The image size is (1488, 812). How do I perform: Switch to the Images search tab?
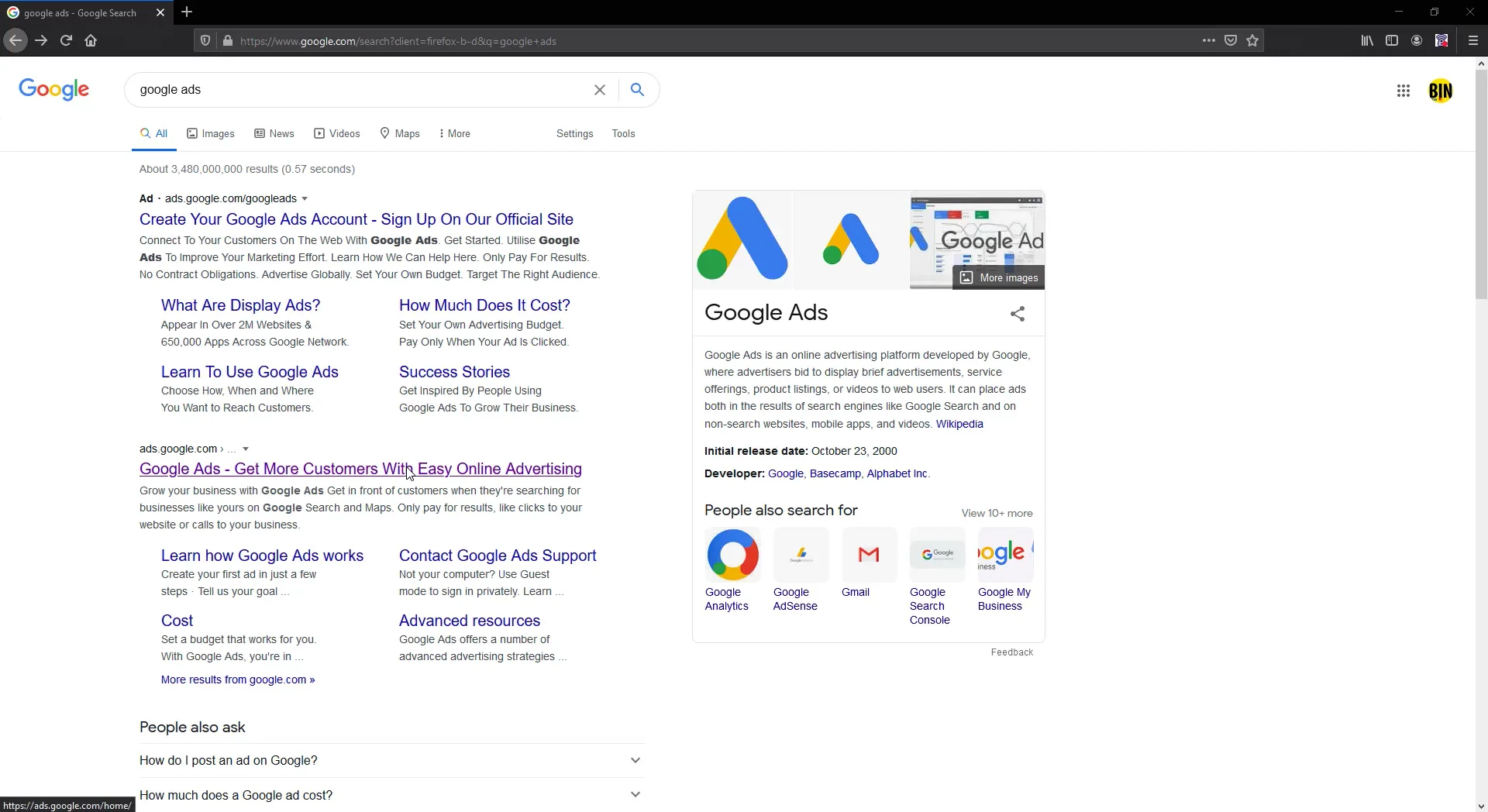pos(210,133)
